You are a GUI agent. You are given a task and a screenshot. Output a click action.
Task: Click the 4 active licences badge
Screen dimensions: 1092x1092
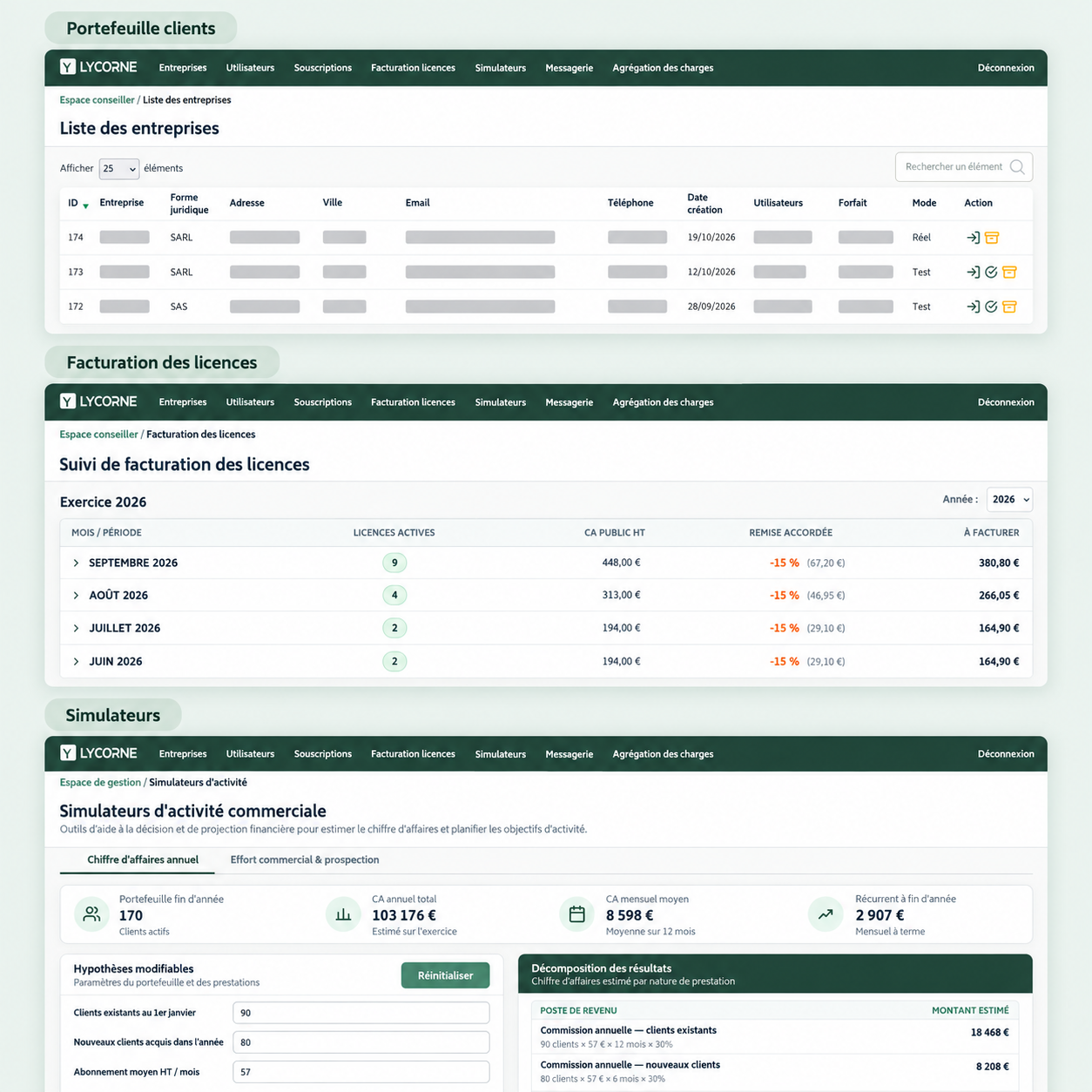point(394,596)
